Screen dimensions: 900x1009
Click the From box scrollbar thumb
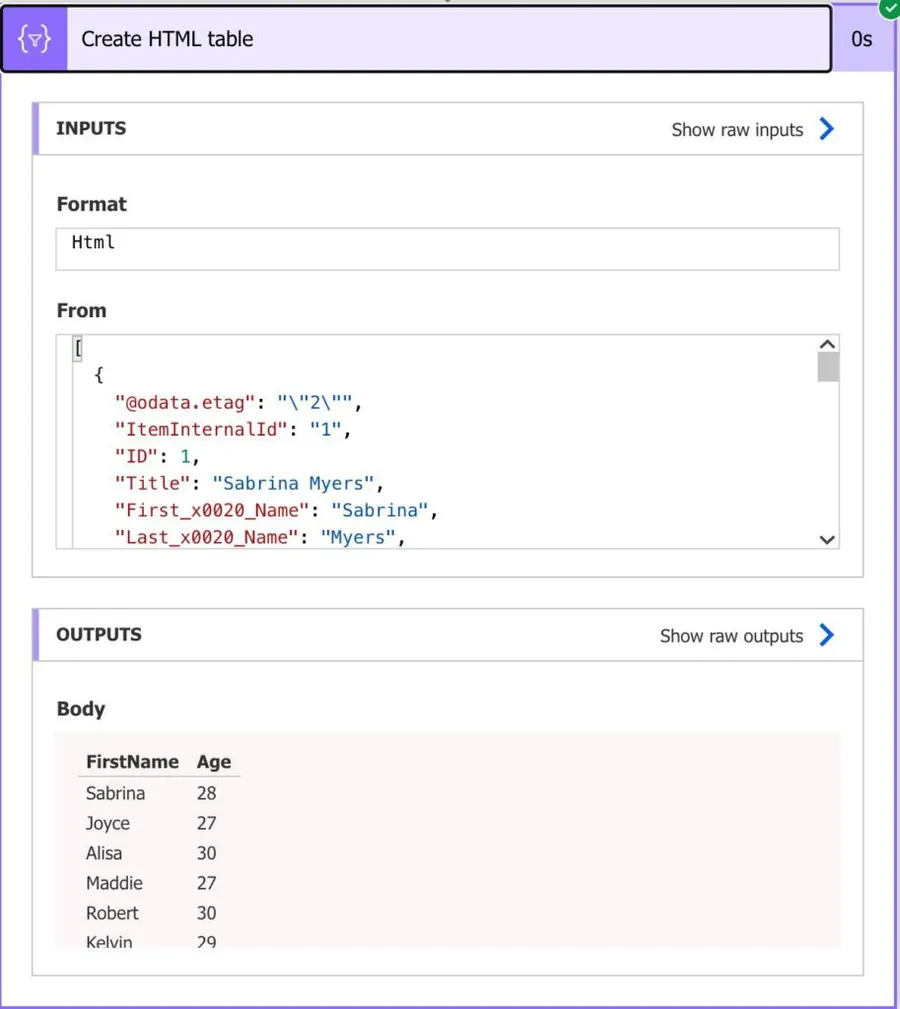[827, 368]
